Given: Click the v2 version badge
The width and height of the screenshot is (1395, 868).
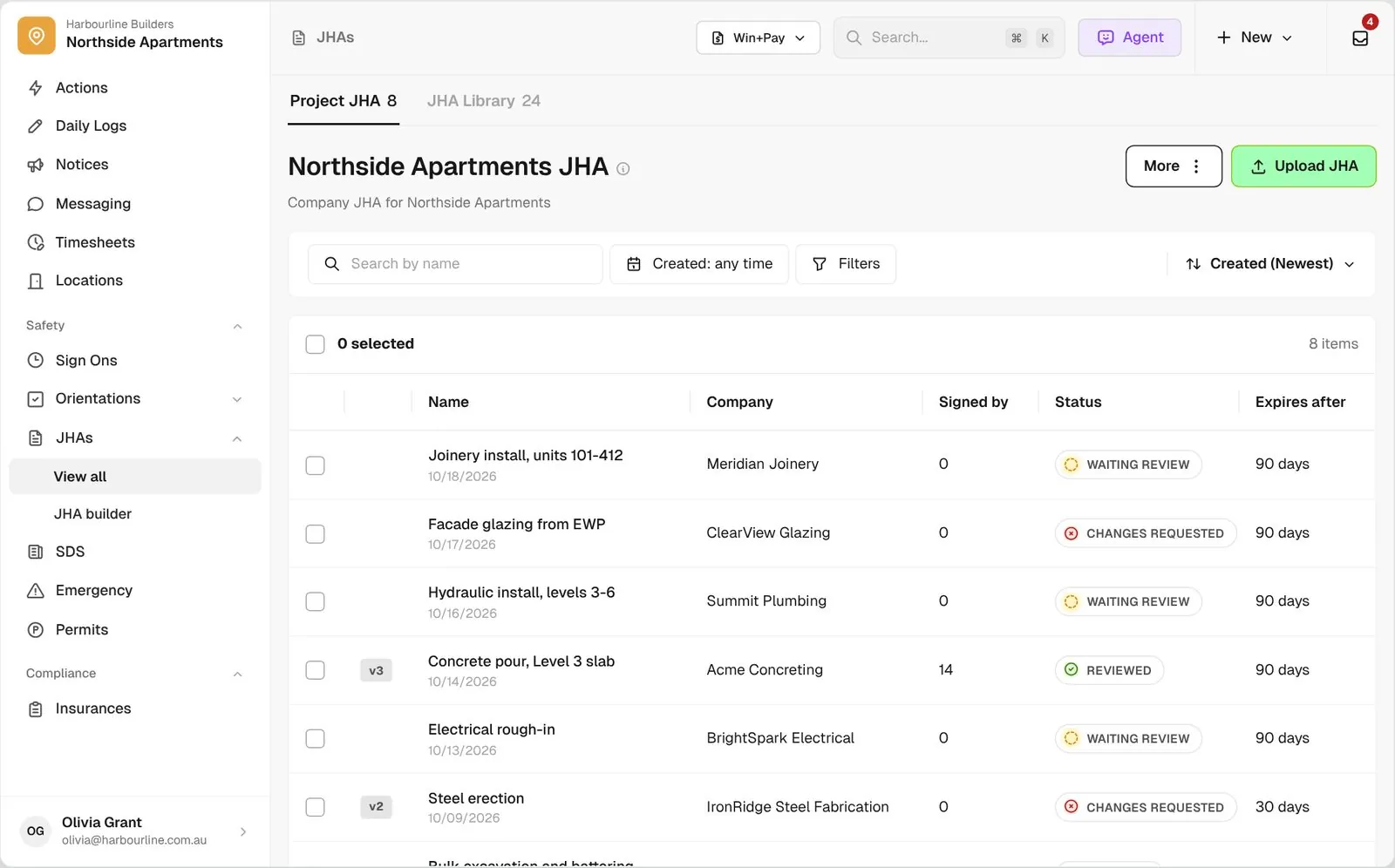Looking at the screenshot, I should pos(376,807).
